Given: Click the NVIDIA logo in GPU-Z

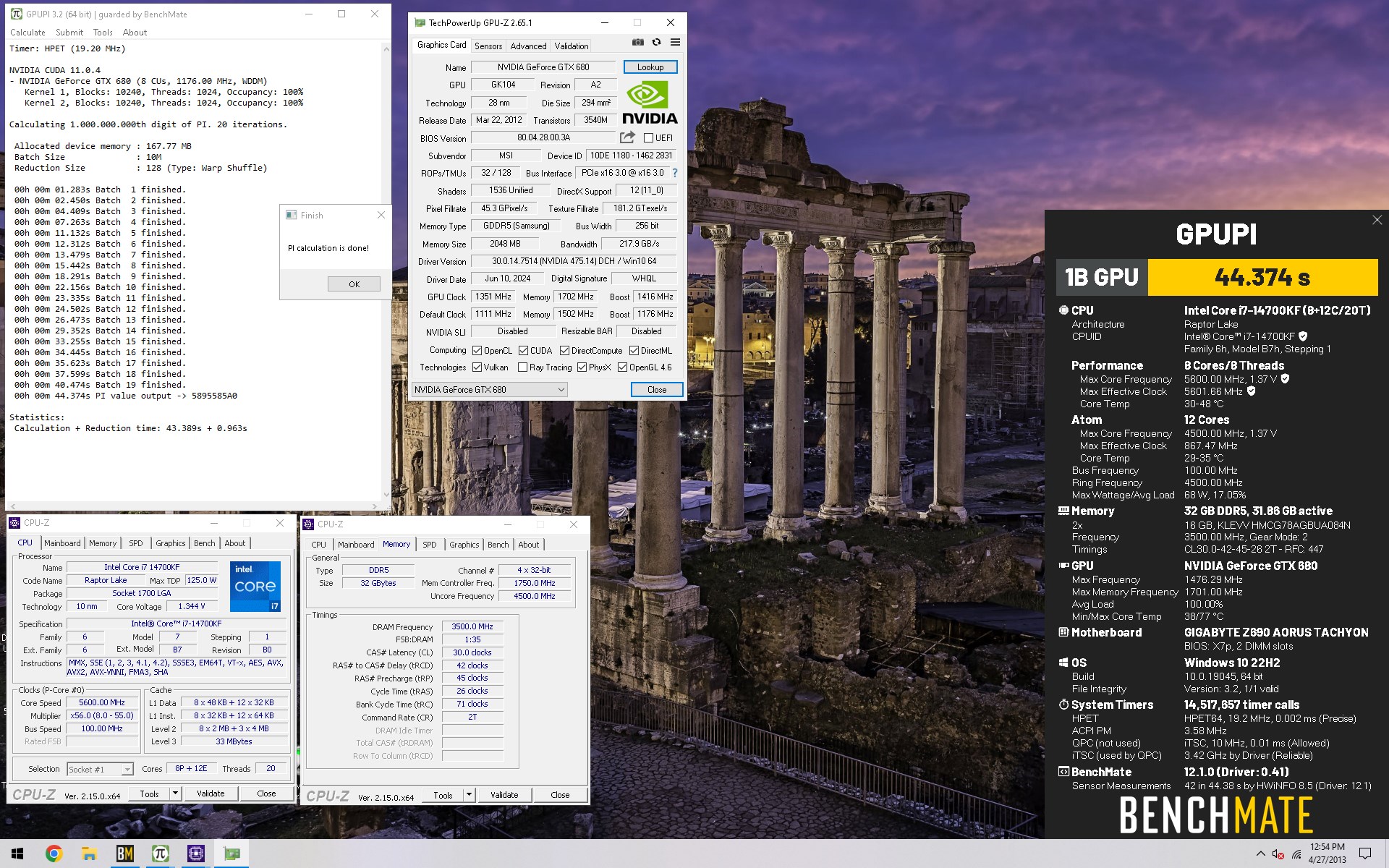Looking at the screenshot, I should [650, 103].
